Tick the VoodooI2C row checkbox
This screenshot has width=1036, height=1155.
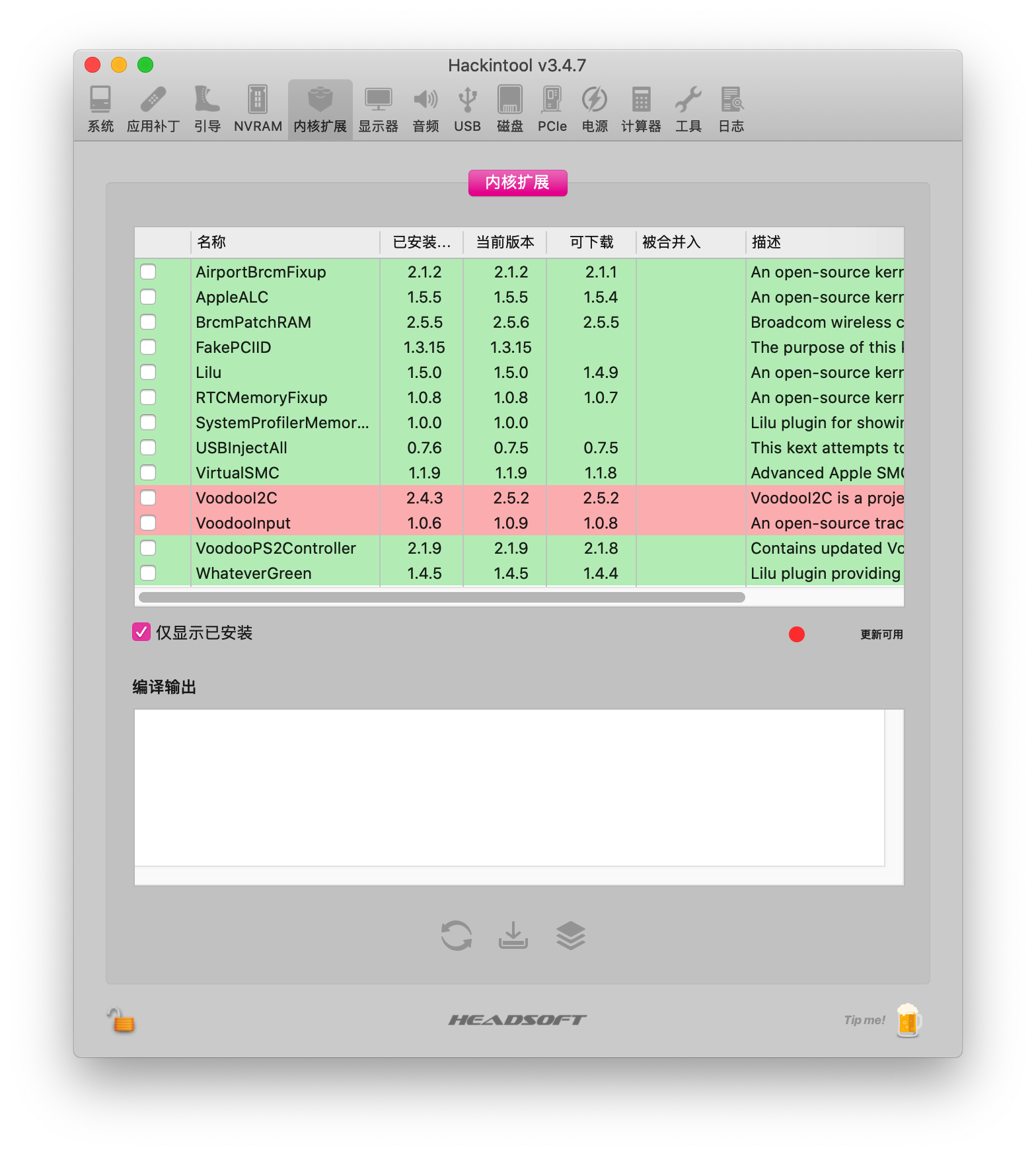click(x=148, y=498)
